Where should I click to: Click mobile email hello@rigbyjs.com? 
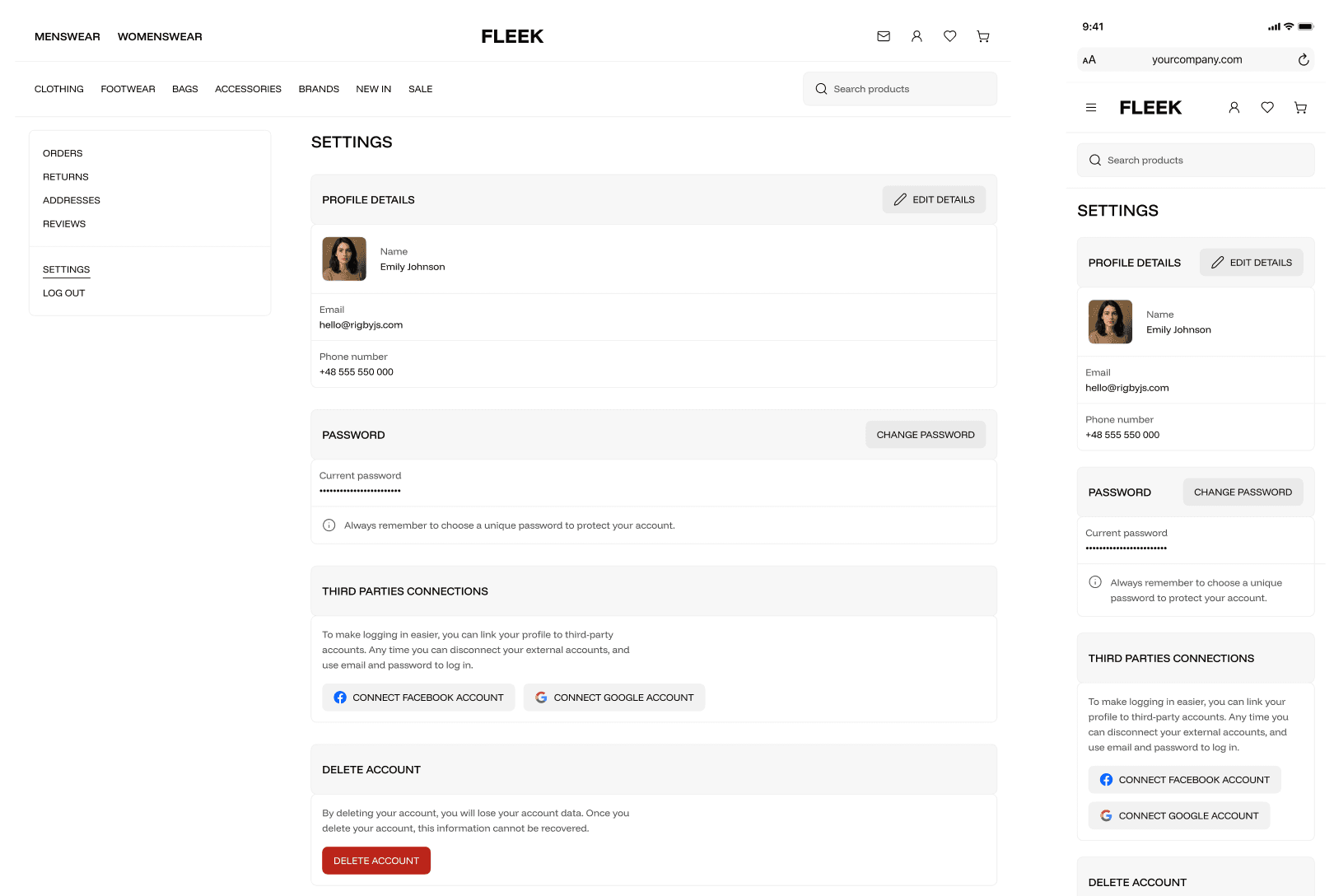point(1127,388)
